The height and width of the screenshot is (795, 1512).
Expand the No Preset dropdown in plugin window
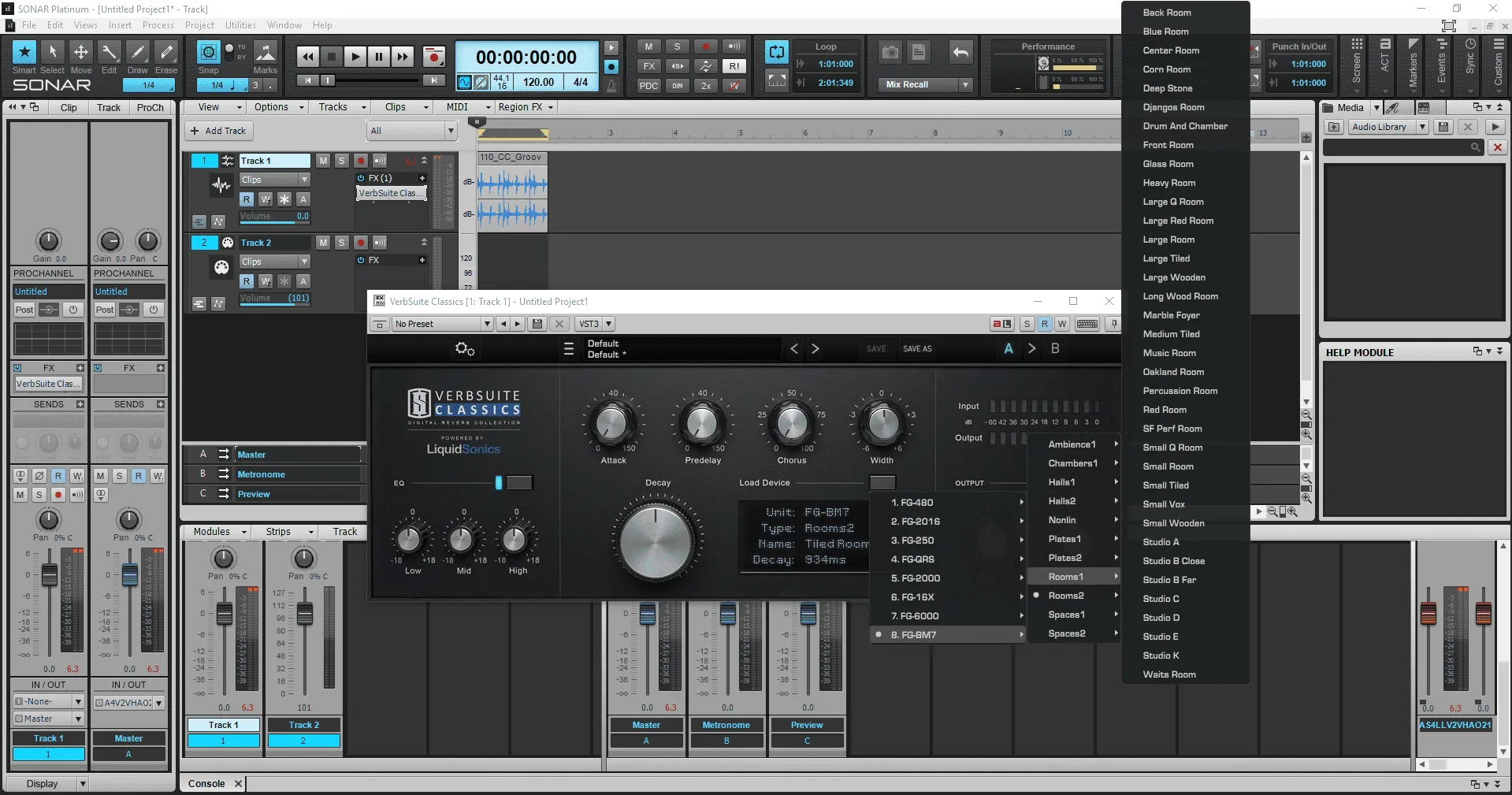487,324
